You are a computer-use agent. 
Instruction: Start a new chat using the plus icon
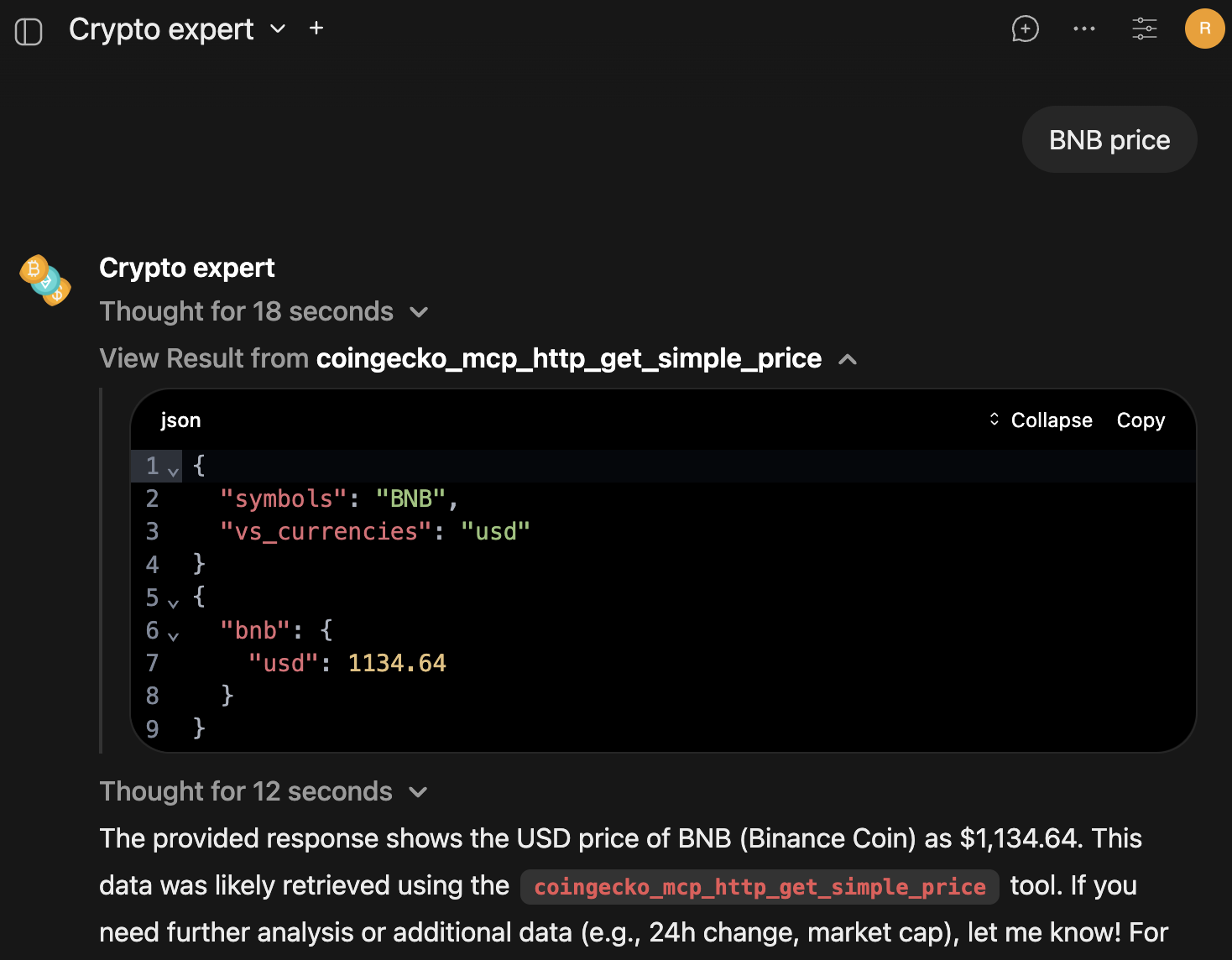316,28
